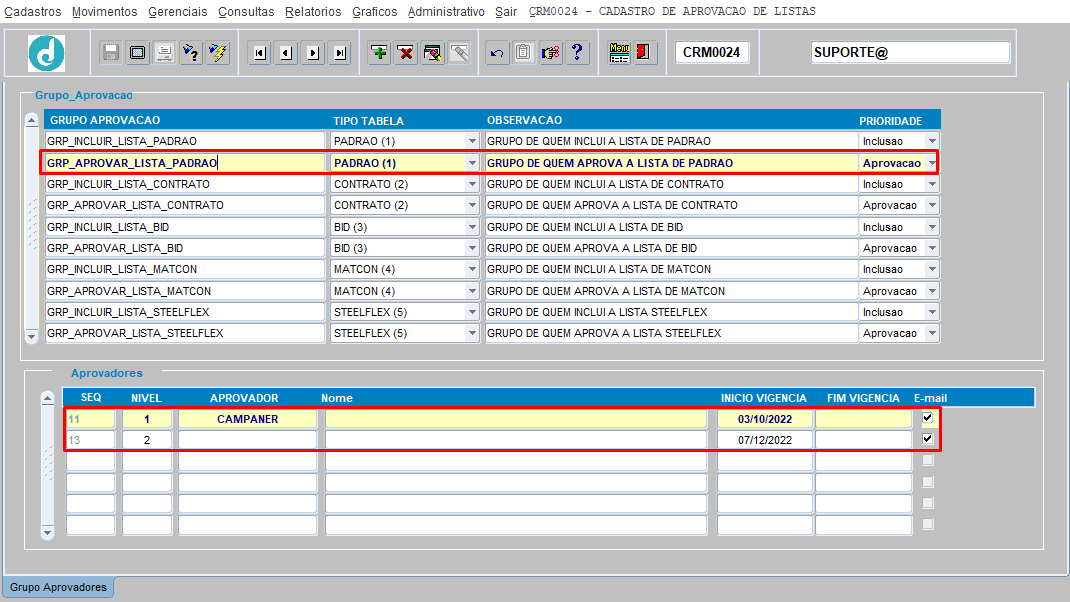Jump to the last record
Viewport: 1070px width, 602px height.
pos(340,53)
